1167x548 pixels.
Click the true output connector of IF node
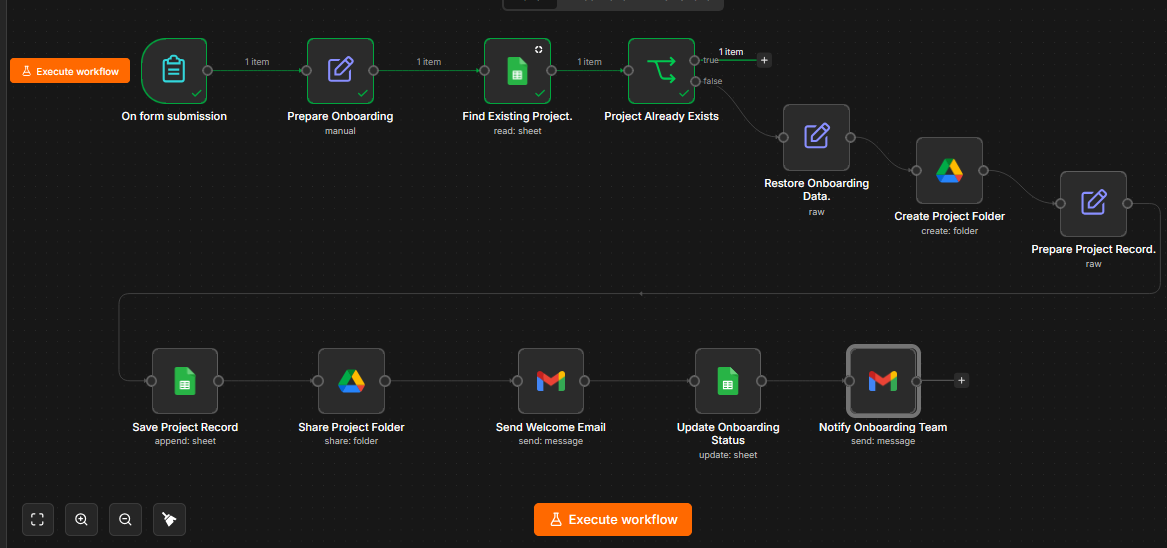(x=694, y=60)
